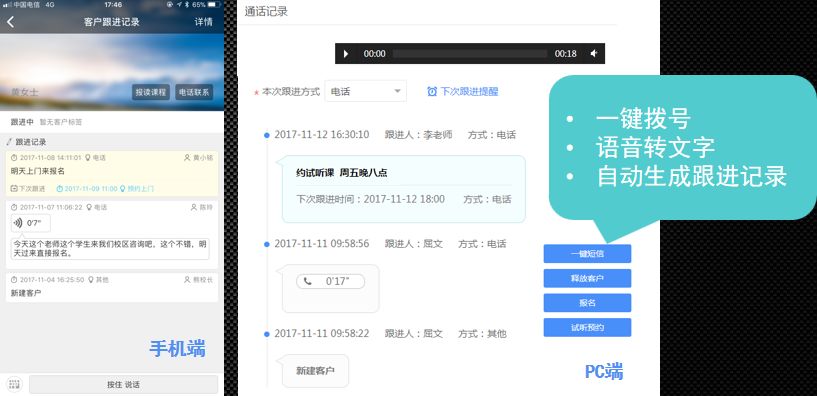
Task: Mute the audio player volume icon
Action: click(594, 54)
